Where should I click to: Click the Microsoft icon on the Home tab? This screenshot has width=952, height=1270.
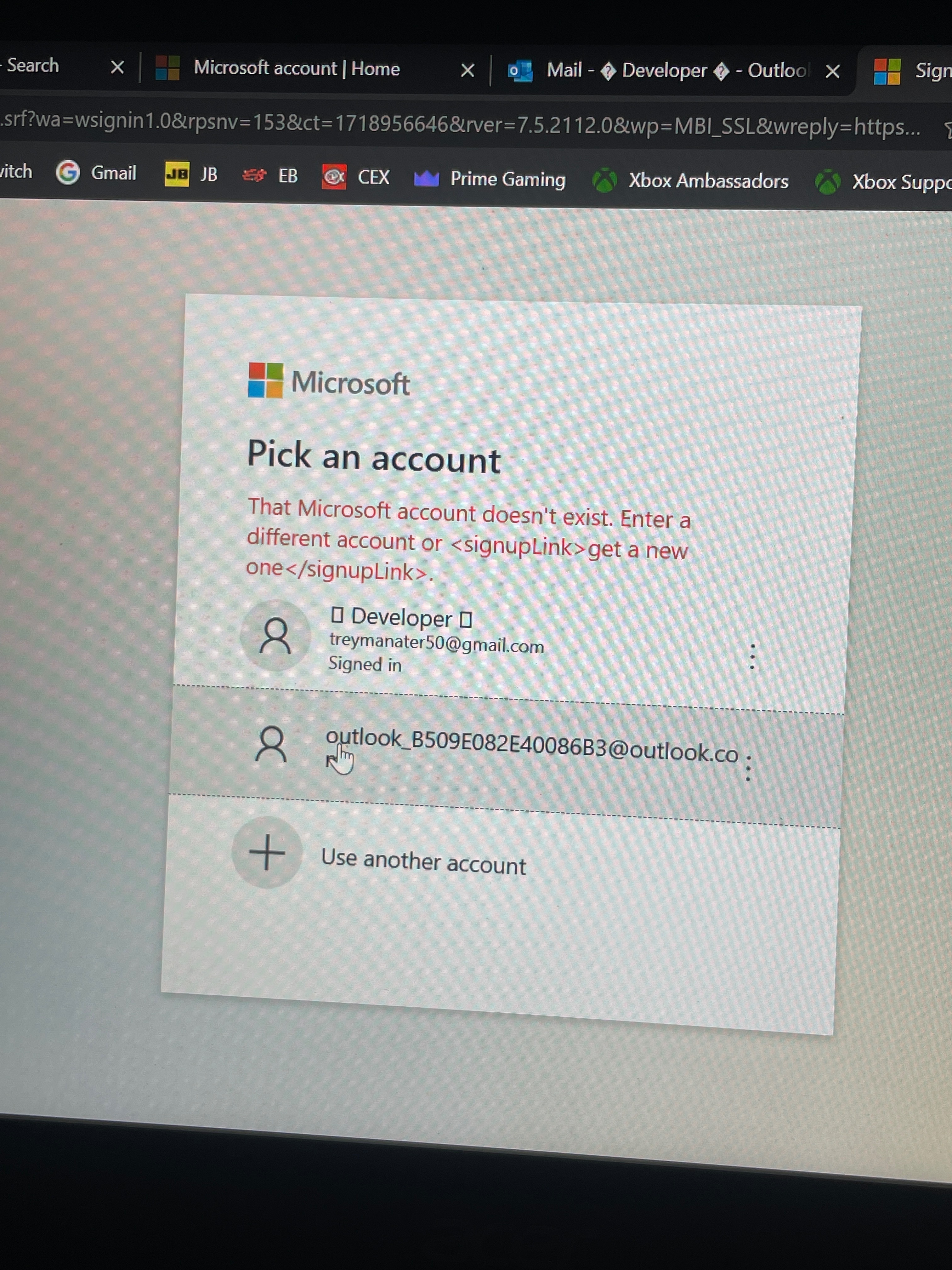point(167,67)
